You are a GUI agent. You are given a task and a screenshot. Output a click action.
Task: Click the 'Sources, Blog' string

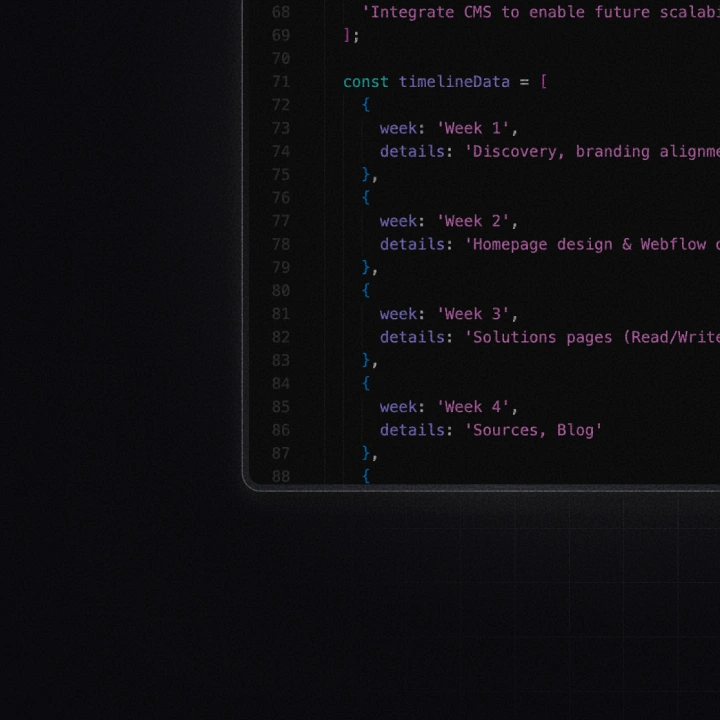coord(533,430)
